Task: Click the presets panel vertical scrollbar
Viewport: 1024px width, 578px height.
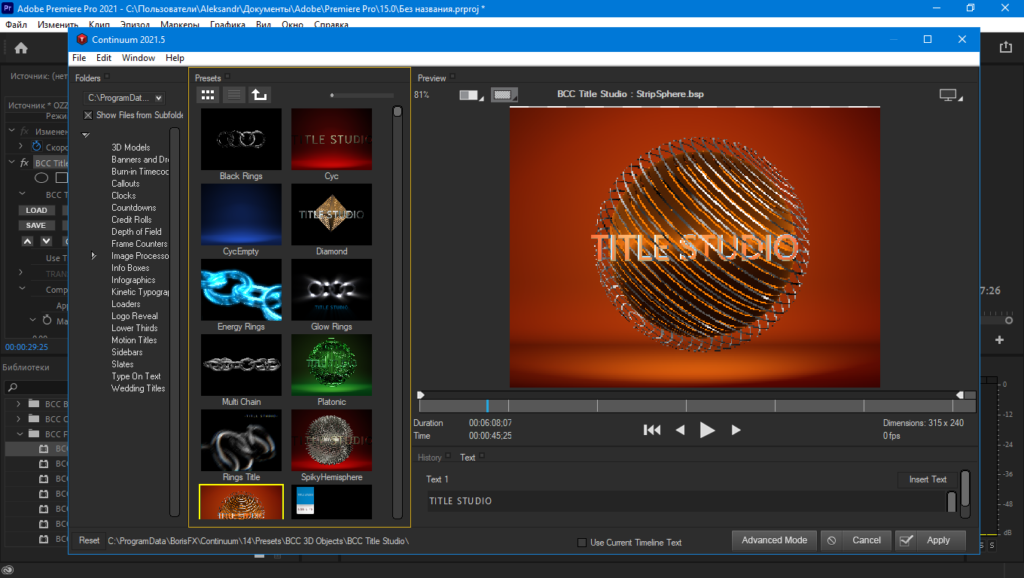Action: pyautogui.click(x=397, y=313)
